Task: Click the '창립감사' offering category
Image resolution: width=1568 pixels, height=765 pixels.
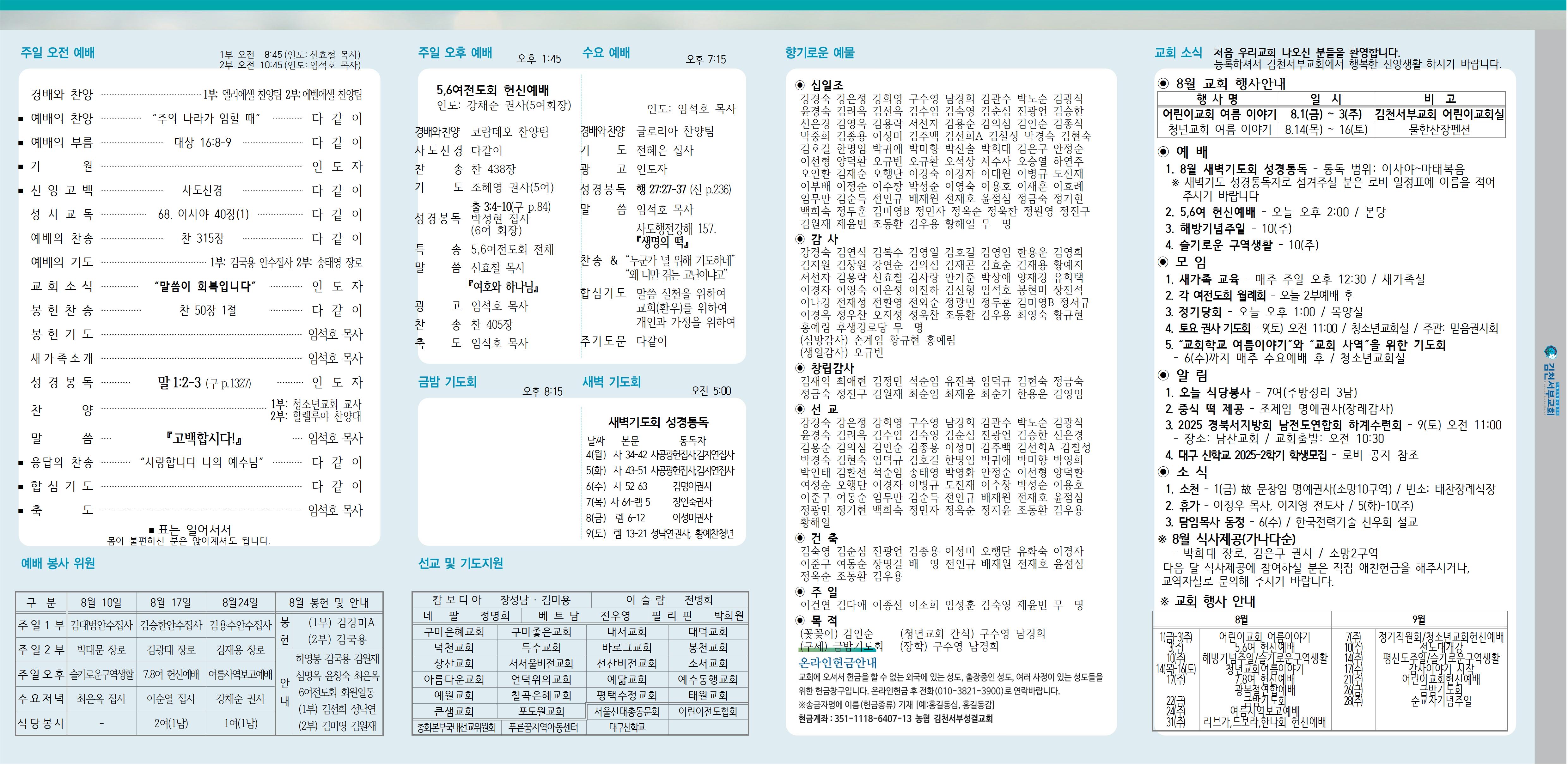Action: point(832,368)
